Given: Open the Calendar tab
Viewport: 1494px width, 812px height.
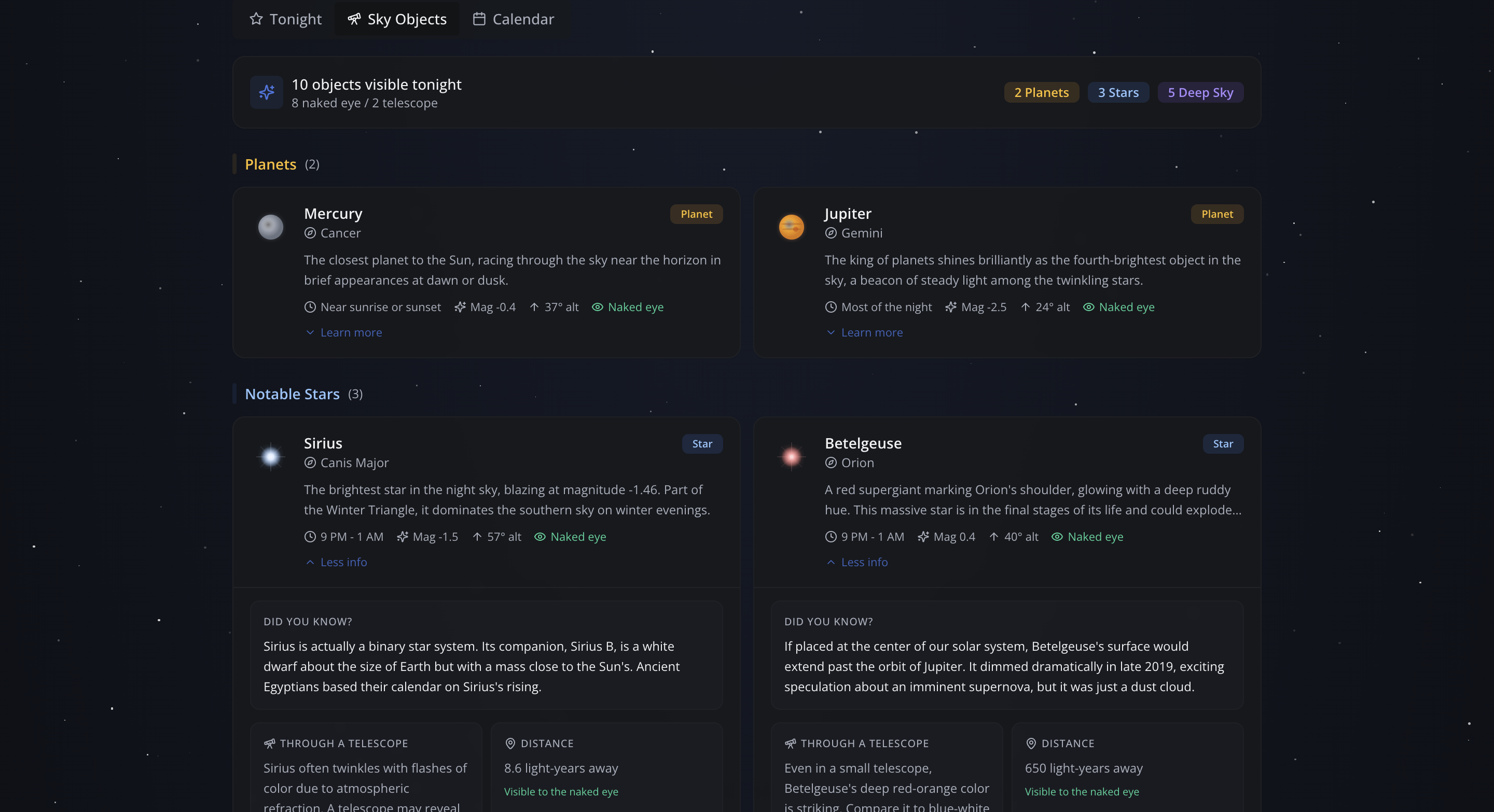Looking at the screenshot, I should (x=513, y=19).
